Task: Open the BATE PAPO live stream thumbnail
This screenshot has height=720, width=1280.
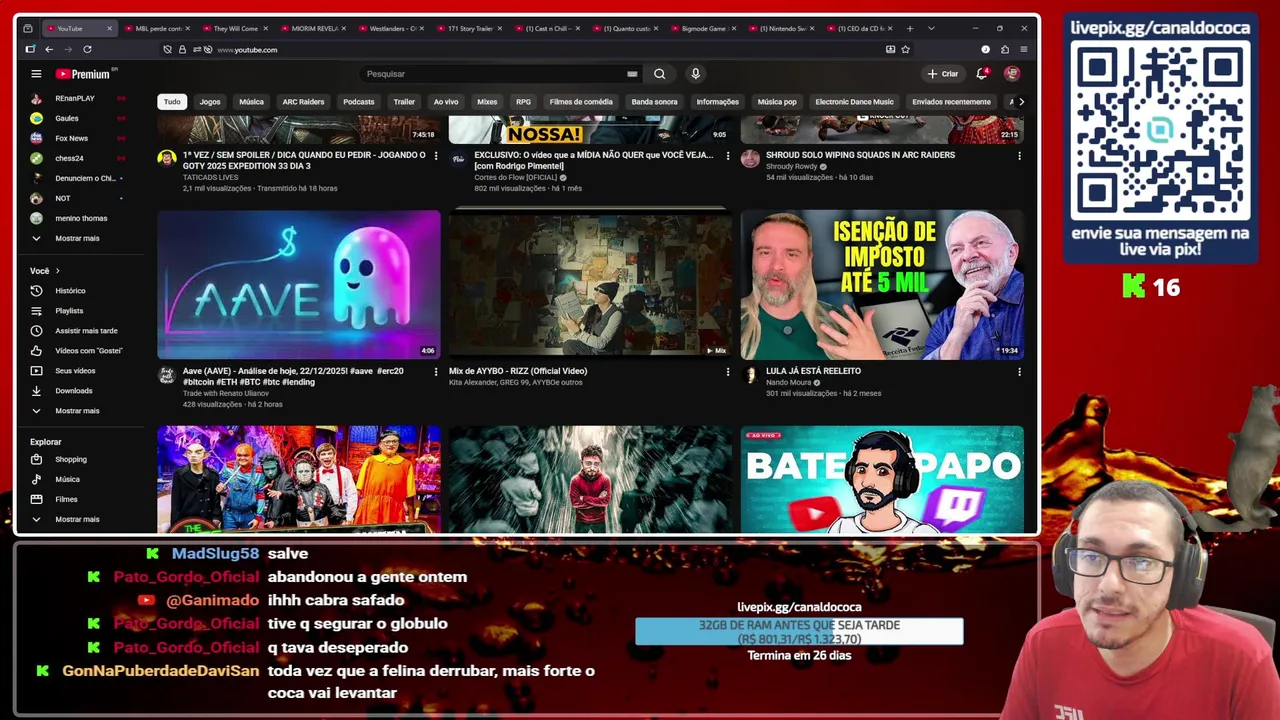Action: [x=882, y=480]
